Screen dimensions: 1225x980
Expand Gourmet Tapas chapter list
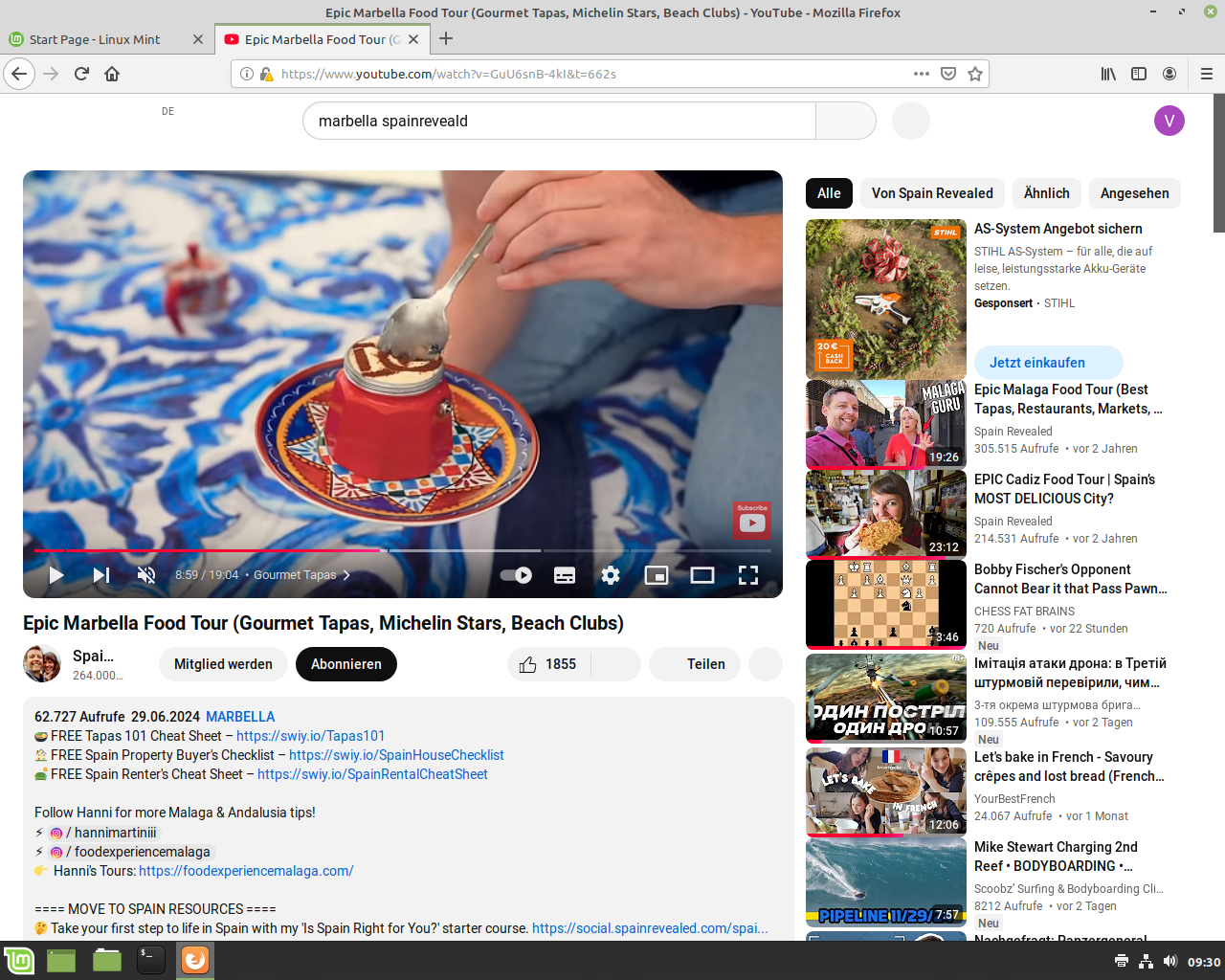point(302,575)
